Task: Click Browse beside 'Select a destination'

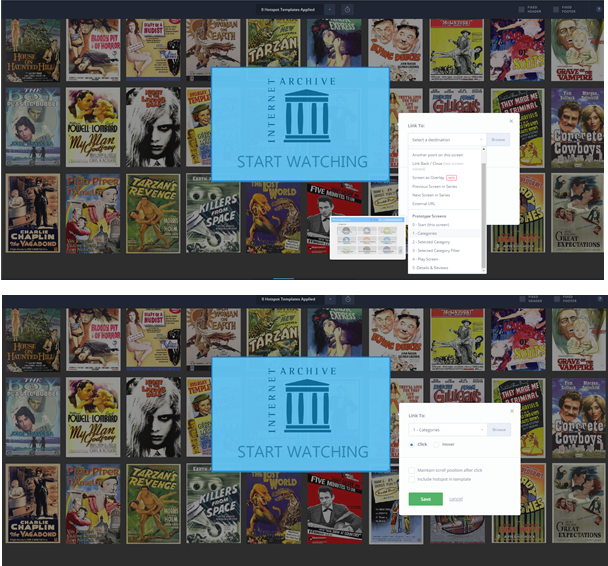Action: pos(498,140)
